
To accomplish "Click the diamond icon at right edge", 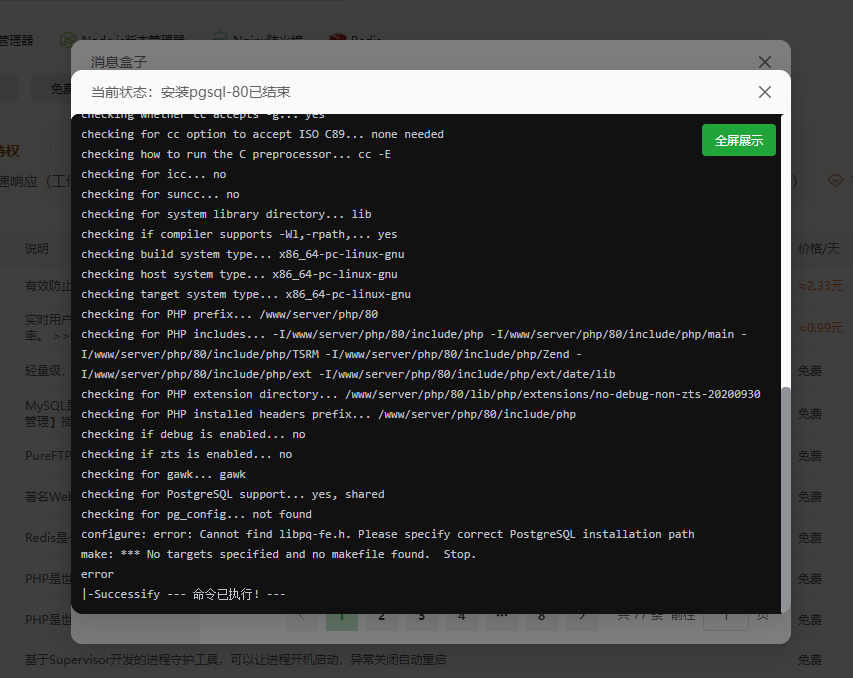I will coord(835,181).
